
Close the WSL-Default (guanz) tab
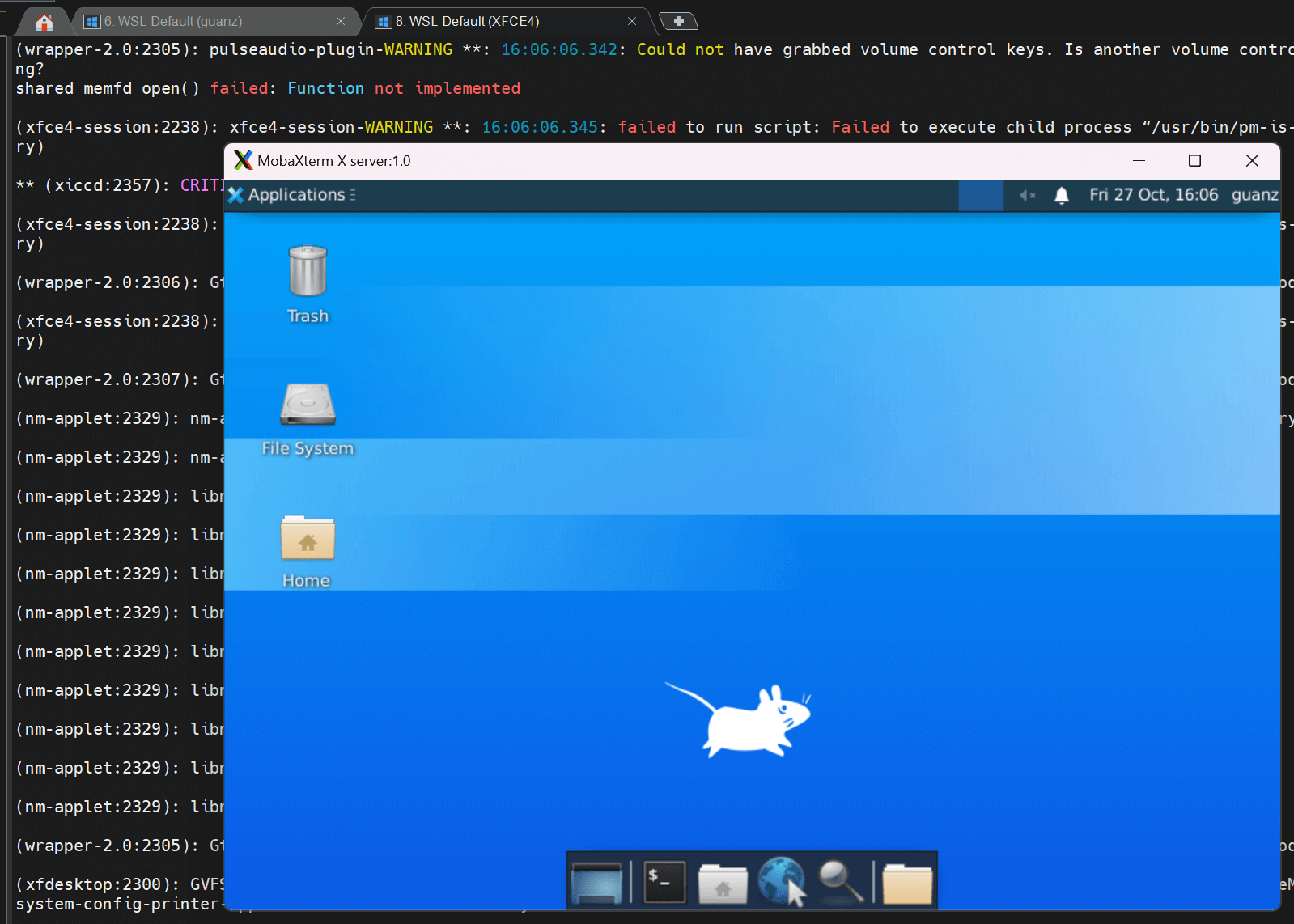coord(341,21)
